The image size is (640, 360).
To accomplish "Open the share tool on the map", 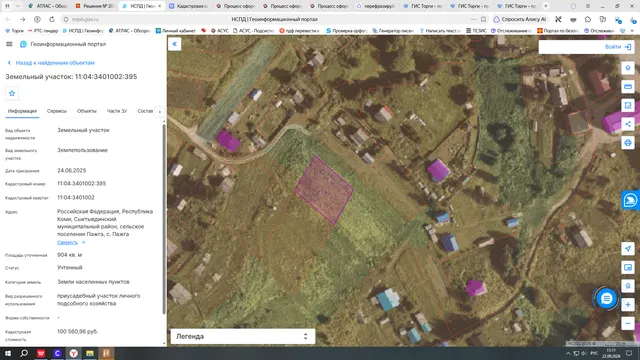I will click(628, 124).
